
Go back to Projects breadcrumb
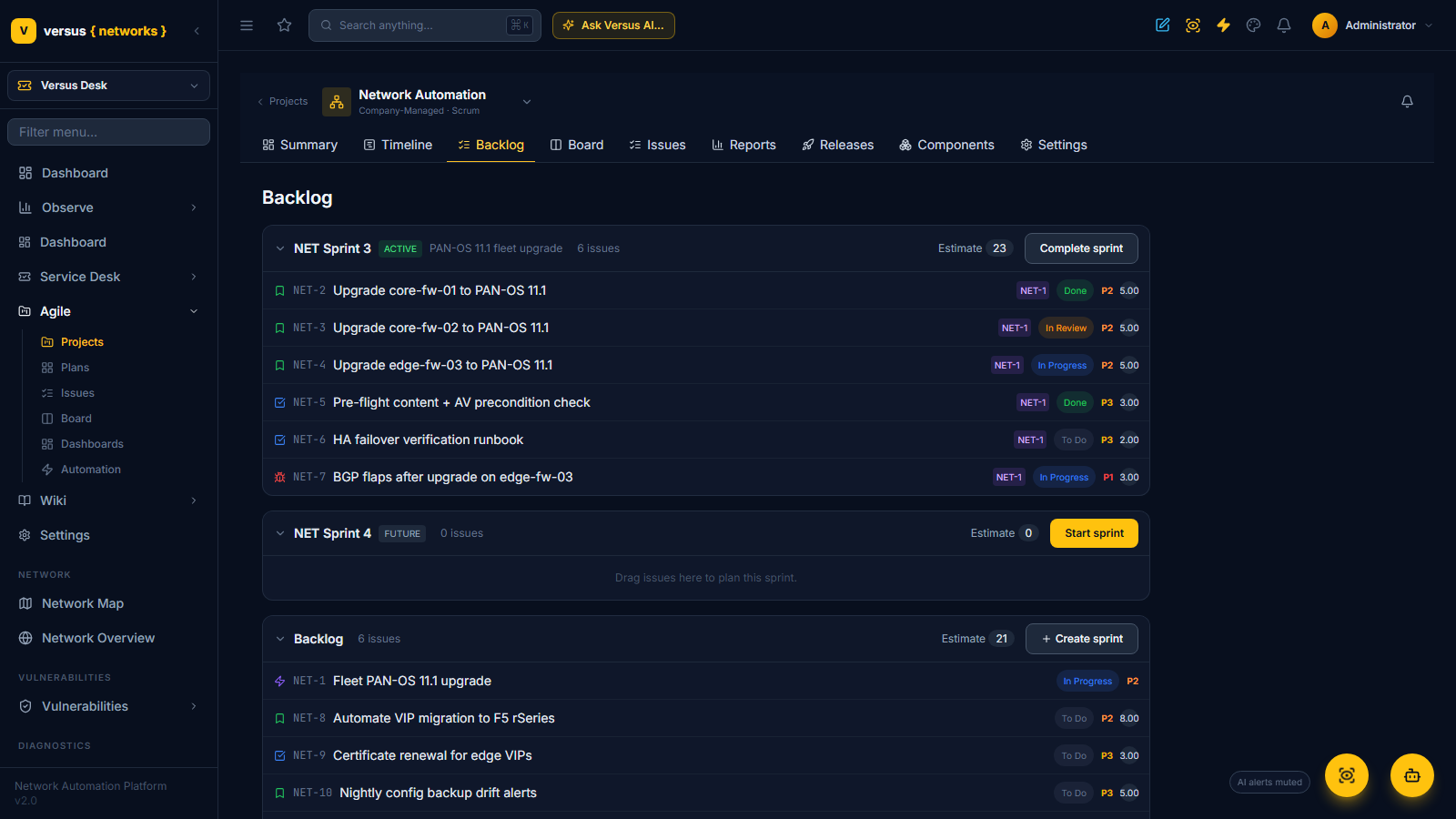click(283, 102)
